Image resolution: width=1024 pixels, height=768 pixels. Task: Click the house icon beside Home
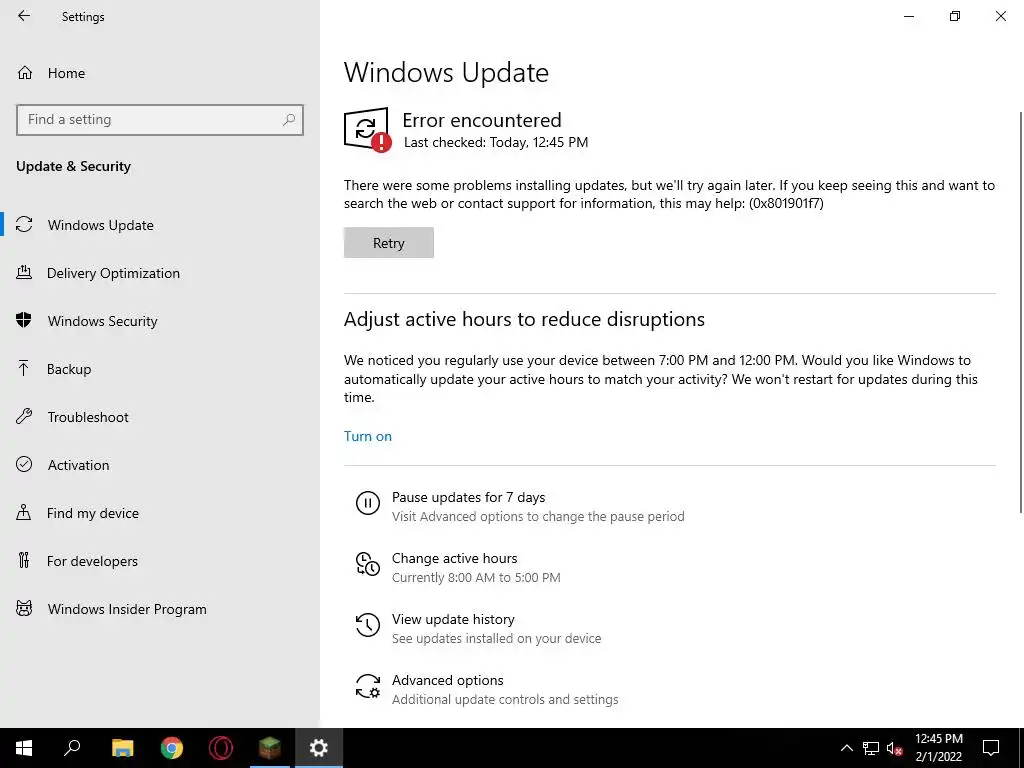click(x=25, y=72)
